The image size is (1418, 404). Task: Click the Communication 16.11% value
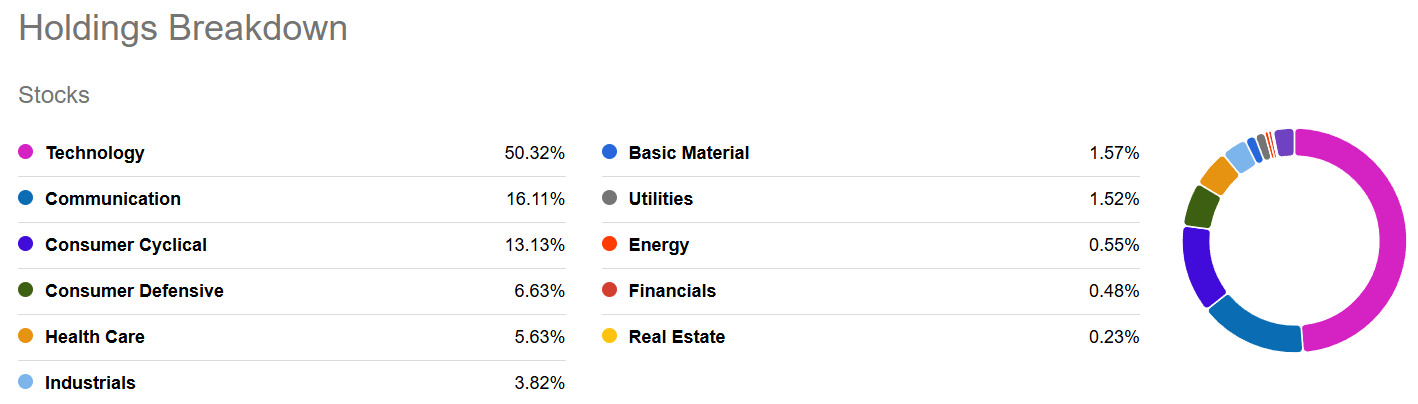tap(535, 199)
